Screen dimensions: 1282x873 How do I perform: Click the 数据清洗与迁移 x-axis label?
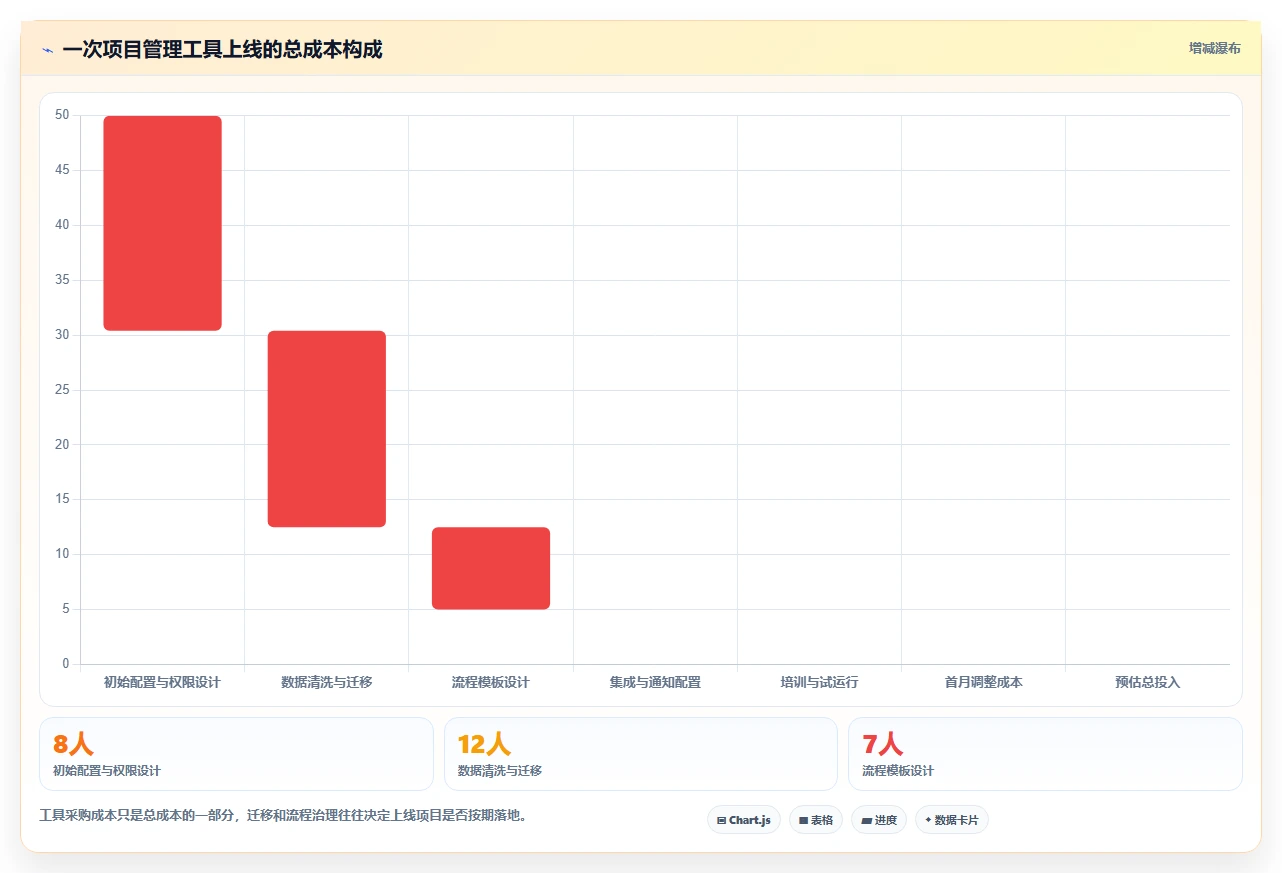[326, 682]
